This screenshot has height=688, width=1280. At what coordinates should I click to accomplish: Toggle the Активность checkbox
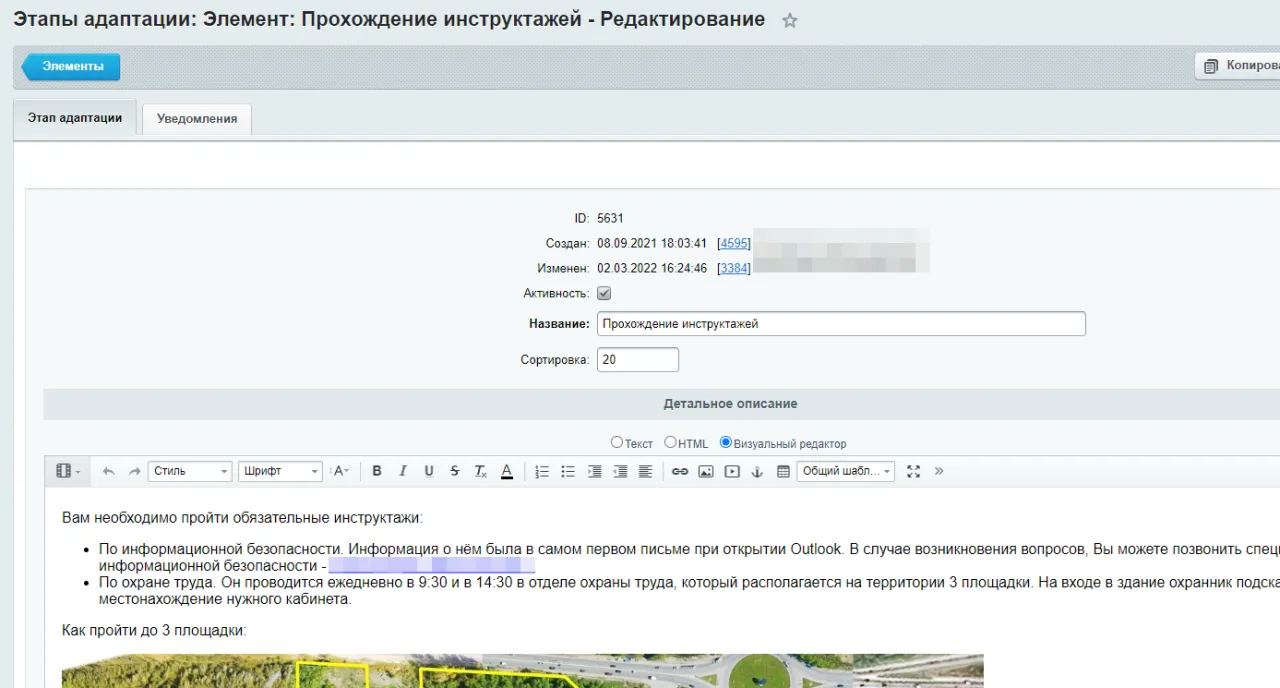[603, 293]
